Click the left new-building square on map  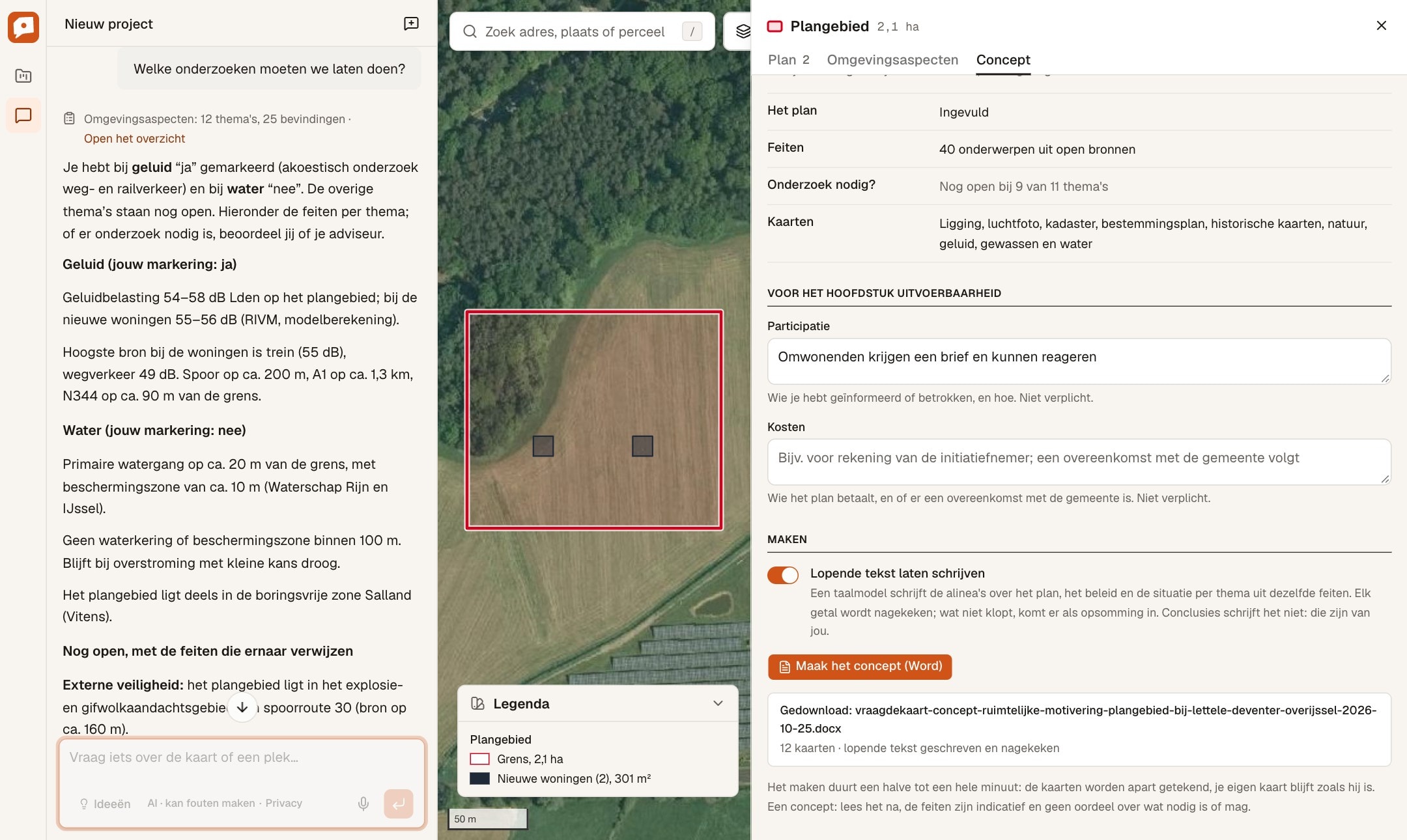[543, 446]
